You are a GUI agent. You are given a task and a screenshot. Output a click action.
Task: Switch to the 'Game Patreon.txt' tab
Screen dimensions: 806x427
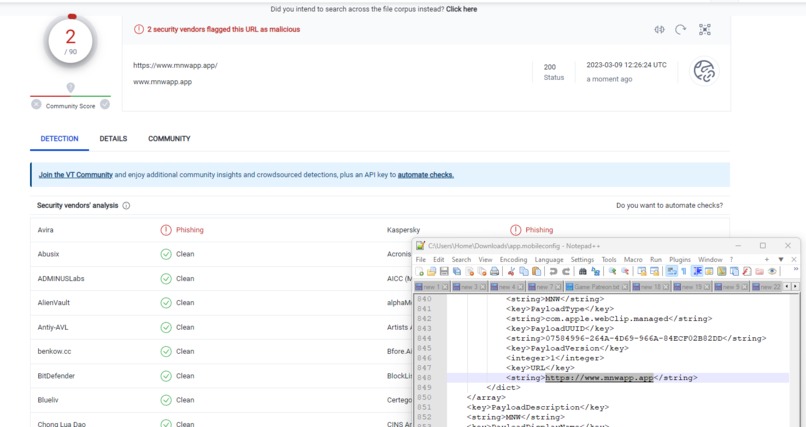(596, 286)
